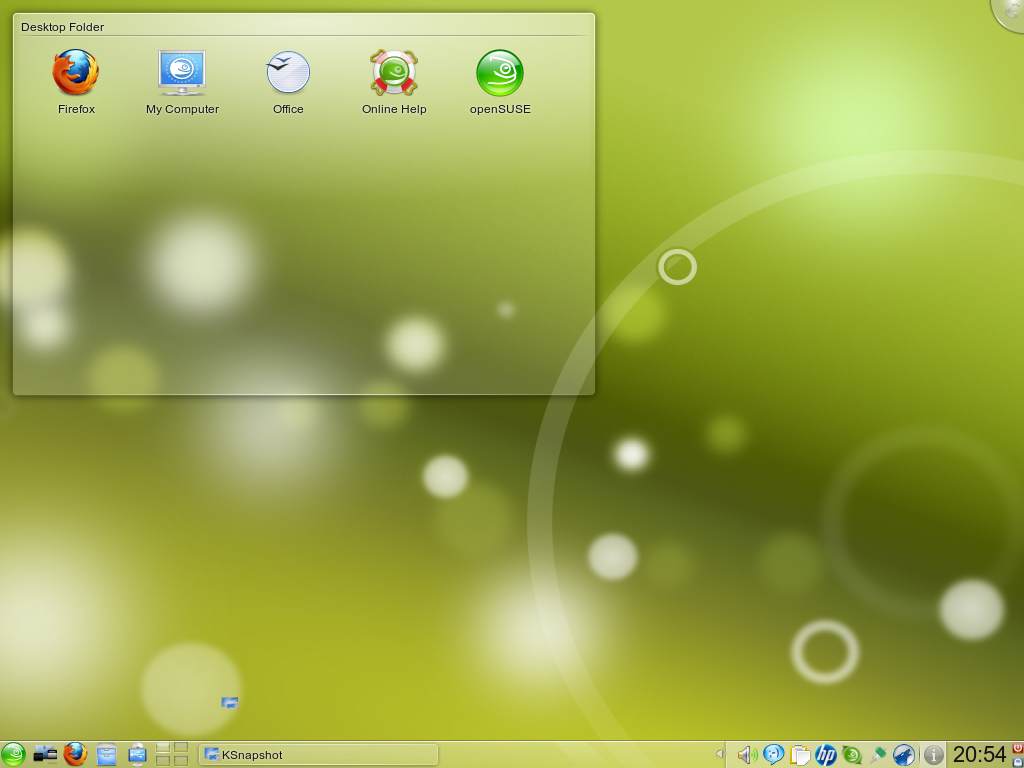Launch Firefox from the panel
Image resolution: width=1024 pixels, height=768 pixels.
76,754
